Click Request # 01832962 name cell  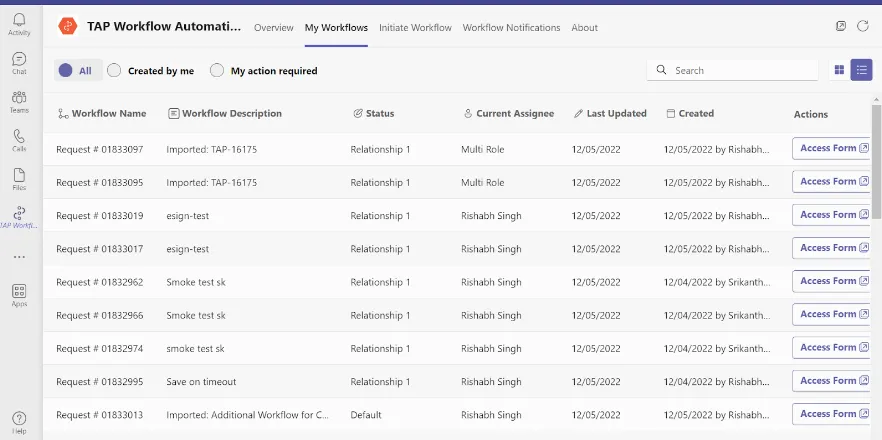pyautogui.click(x=100, y=282)
